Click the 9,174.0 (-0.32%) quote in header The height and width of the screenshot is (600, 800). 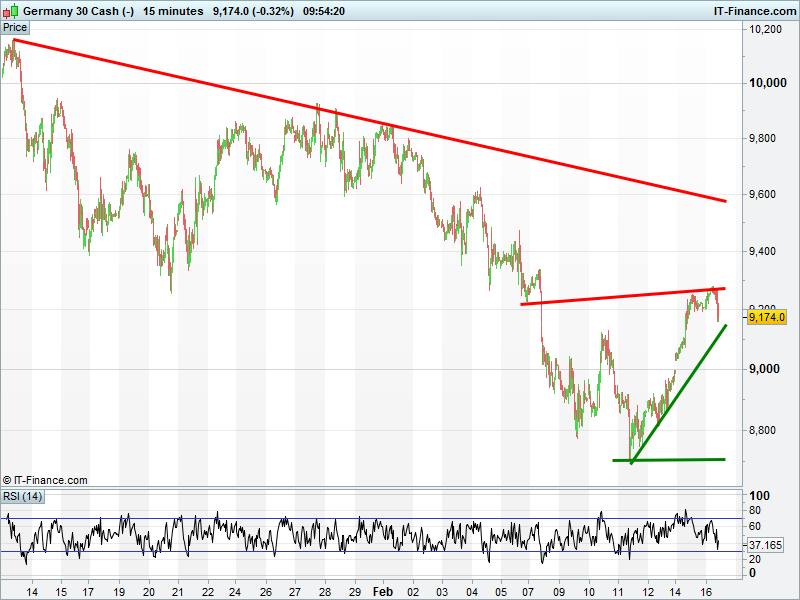coord(253,11)
